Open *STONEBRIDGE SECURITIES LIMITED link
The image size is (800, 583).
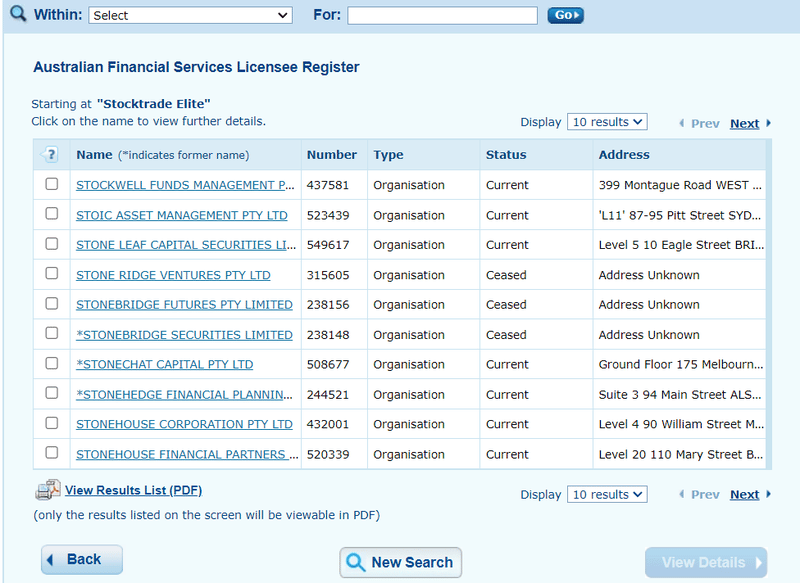click(184, 335)
